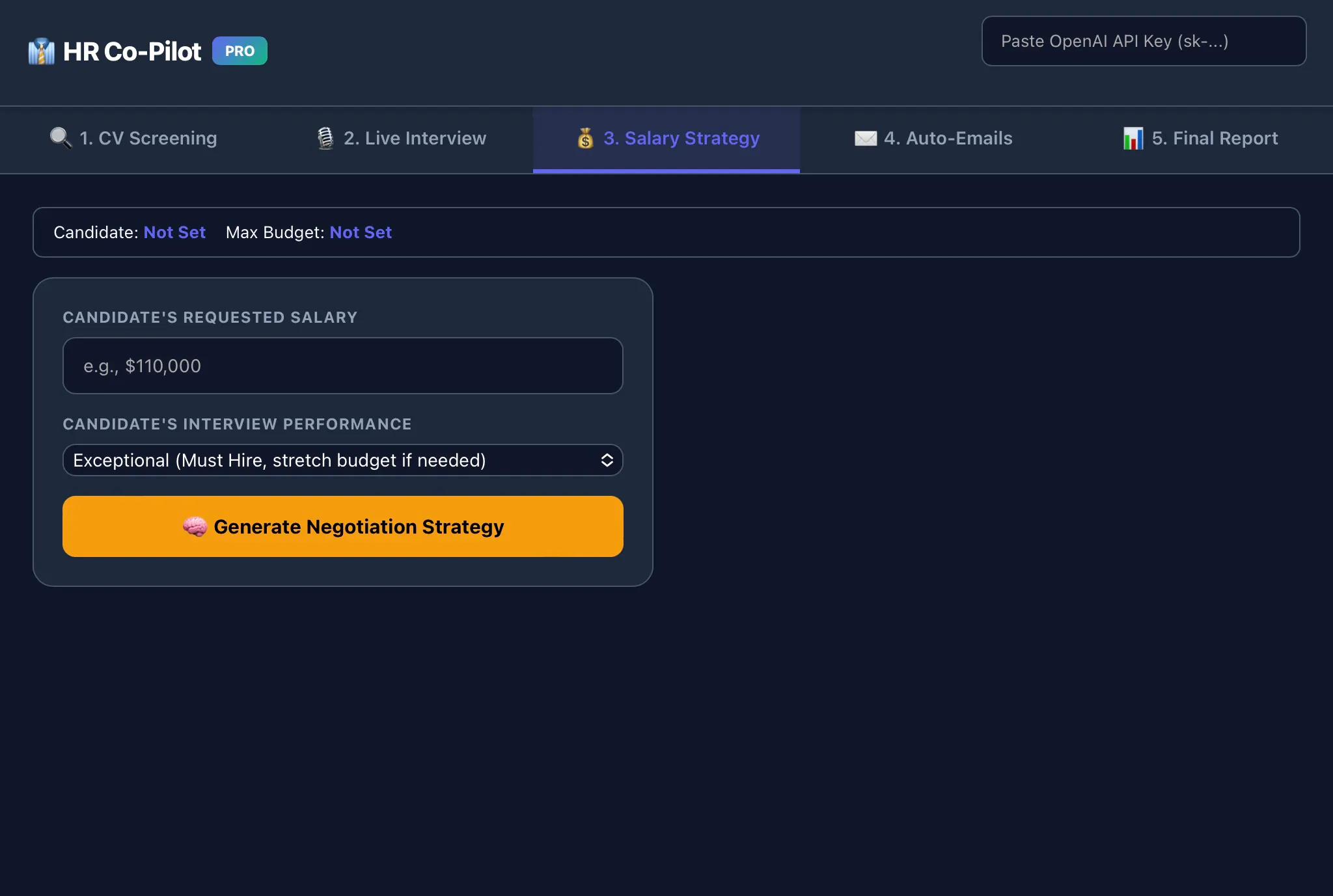Viewport: 1333px width, 896px height.
Task: Open the 1. CV Screening tab
Action: [x=133, y=139]
